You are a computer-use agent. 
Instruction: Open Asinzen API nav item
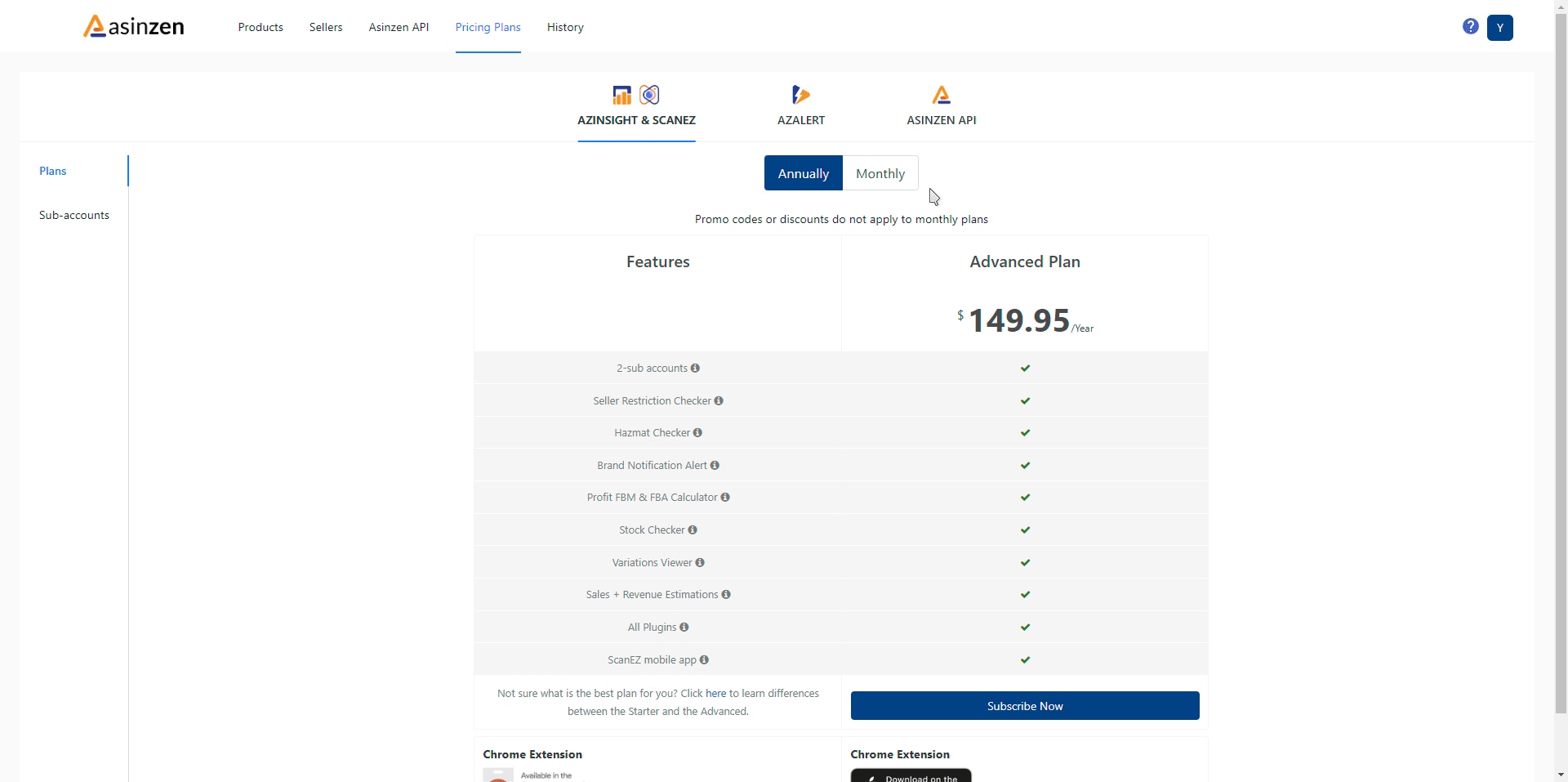[x=399, y=27]
